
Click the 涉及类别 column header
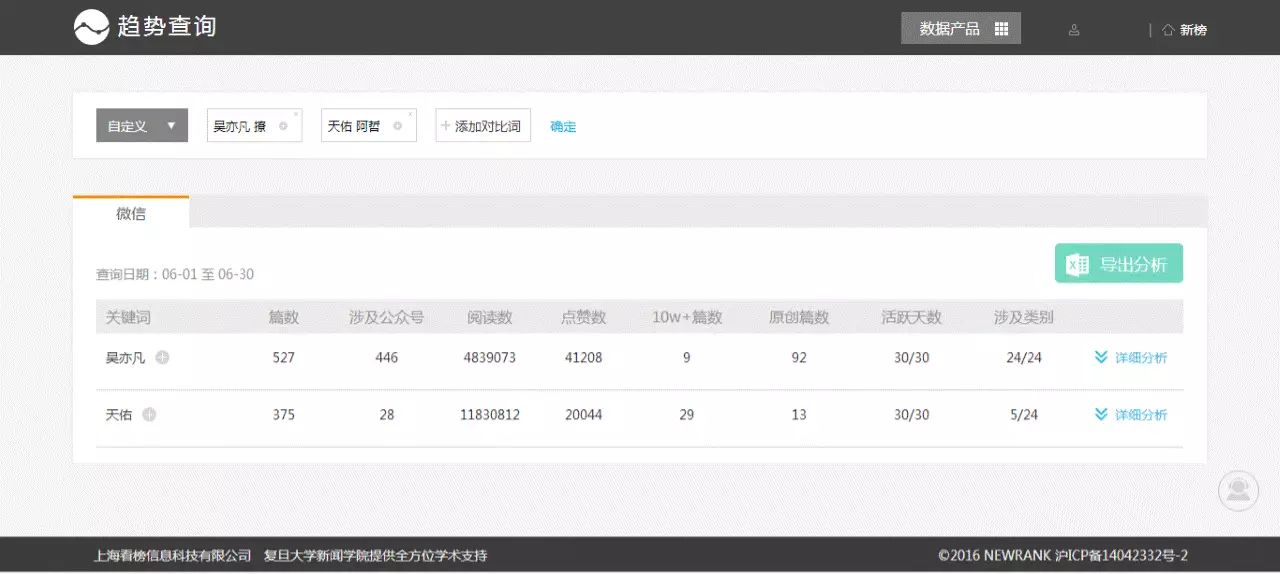pyautogui.click(x=1024, y=317)
